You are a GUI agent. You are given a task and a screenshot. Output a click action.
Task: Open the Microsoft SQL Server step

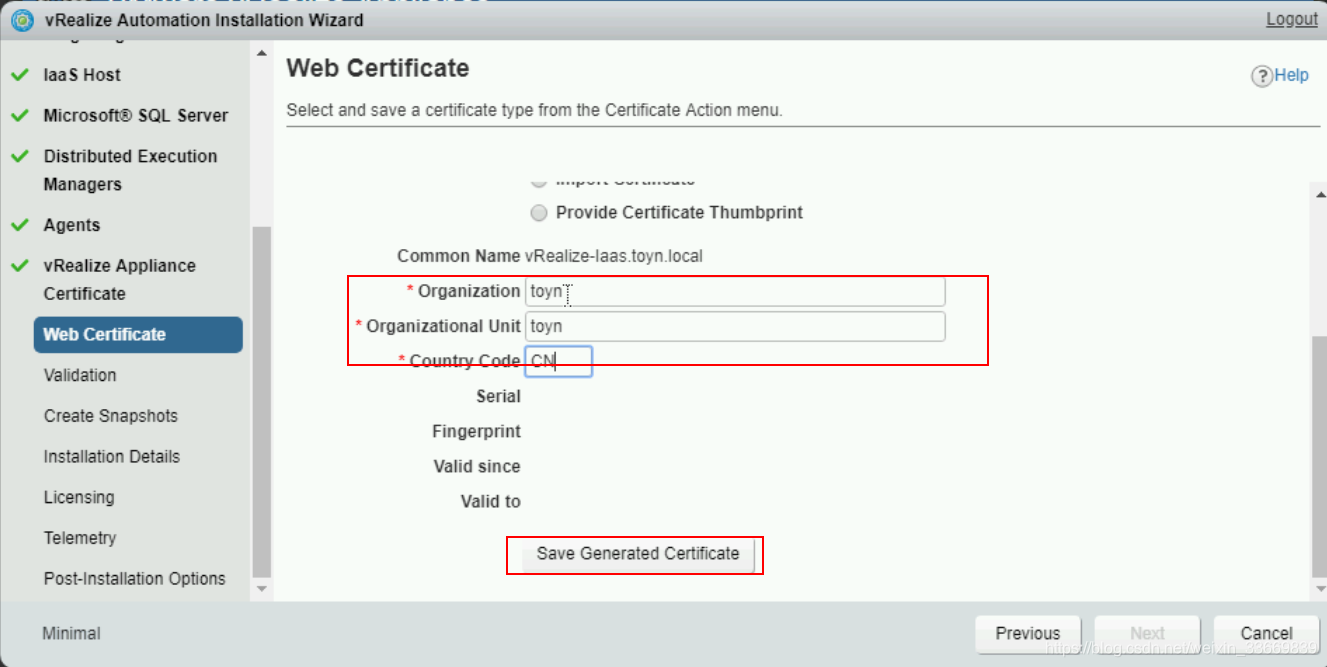(x=136, y=116)
